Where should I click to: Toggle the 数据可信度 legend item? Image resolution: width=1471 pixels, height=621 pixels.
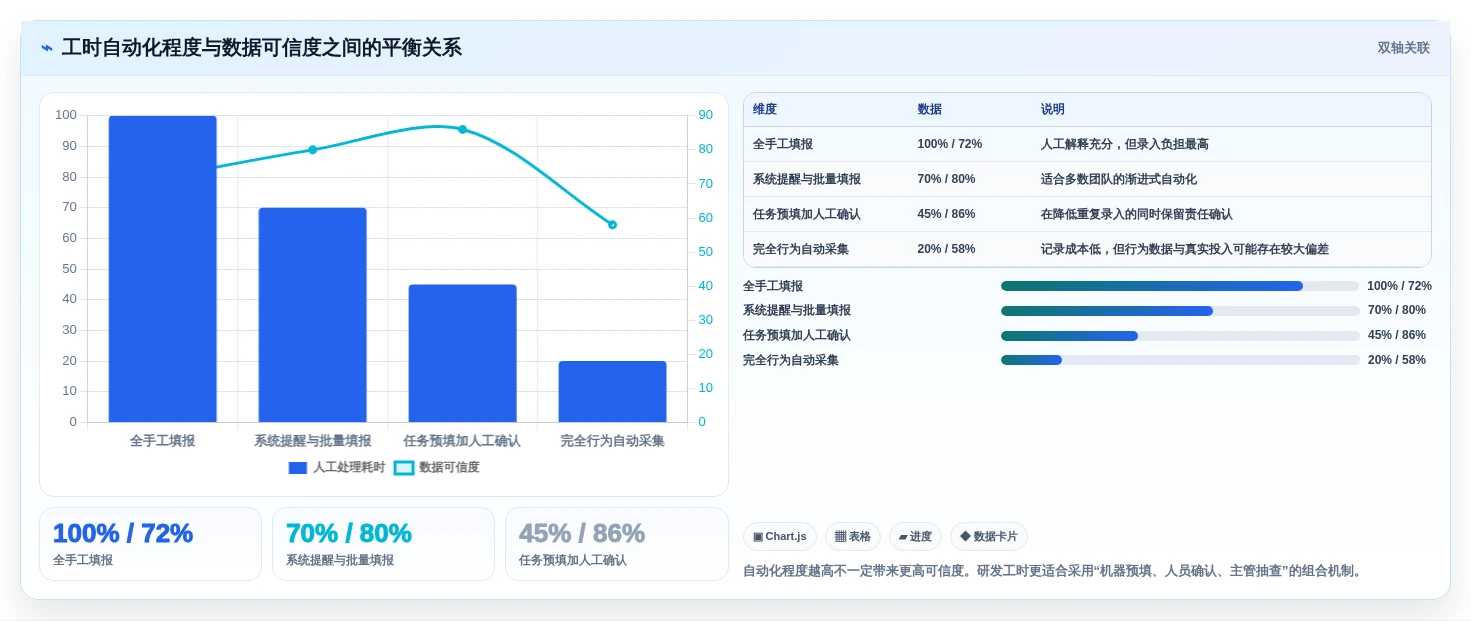437,467
